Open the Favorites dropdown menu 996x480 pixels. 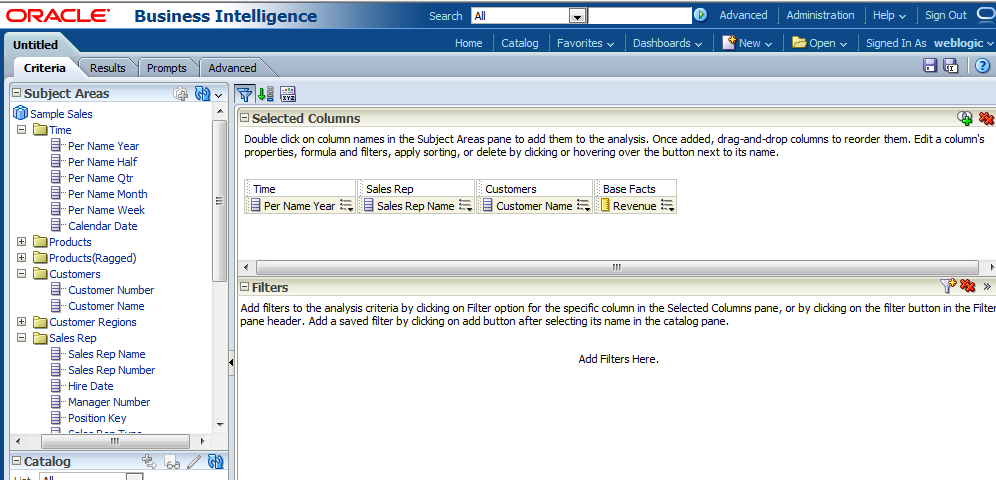(x=586, y=43)
